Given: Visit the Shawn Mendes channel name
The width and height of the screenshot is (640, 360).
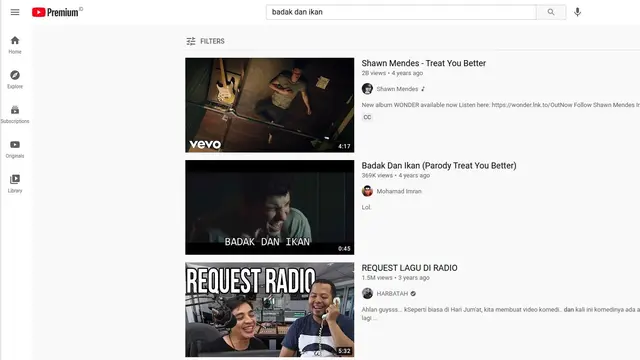Looking at the screenshot, I should click(397, 89).
